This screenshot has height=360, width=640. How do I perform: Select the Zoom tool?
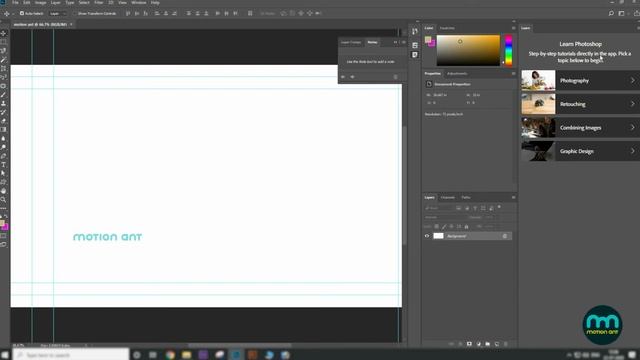point(4,200)
